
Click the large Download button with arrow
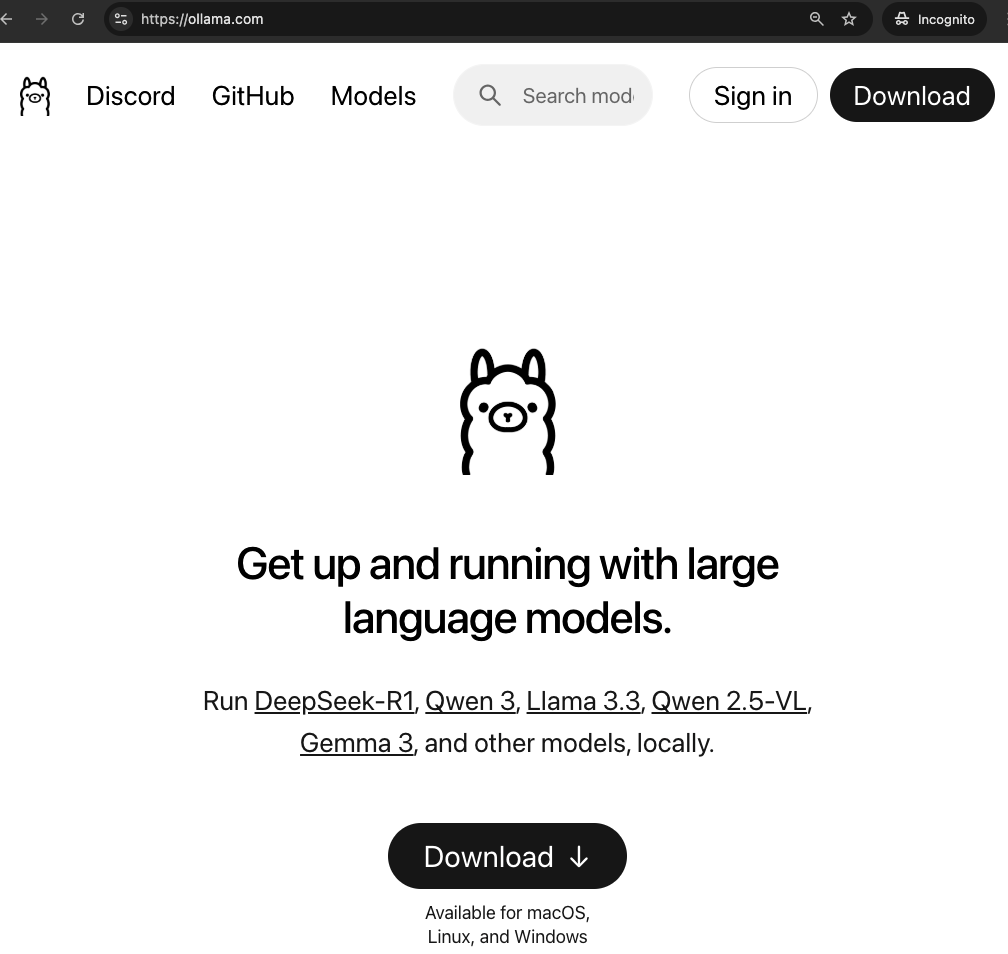507,856
